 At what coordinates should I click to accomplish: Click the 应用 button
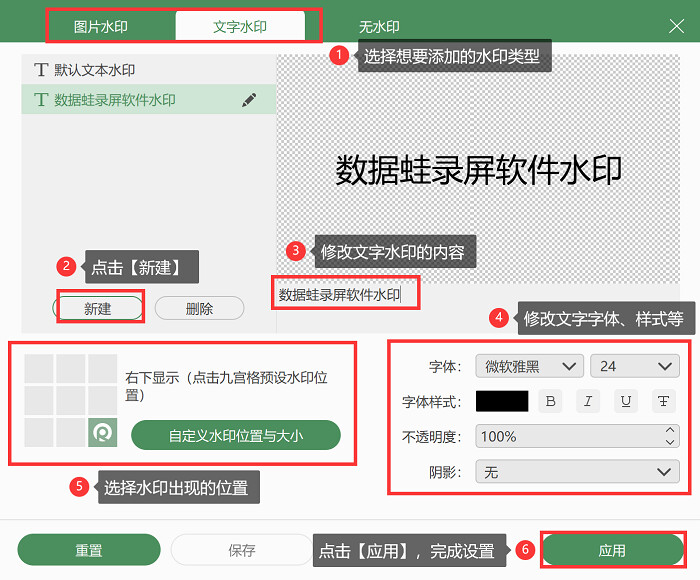(612, 550)
